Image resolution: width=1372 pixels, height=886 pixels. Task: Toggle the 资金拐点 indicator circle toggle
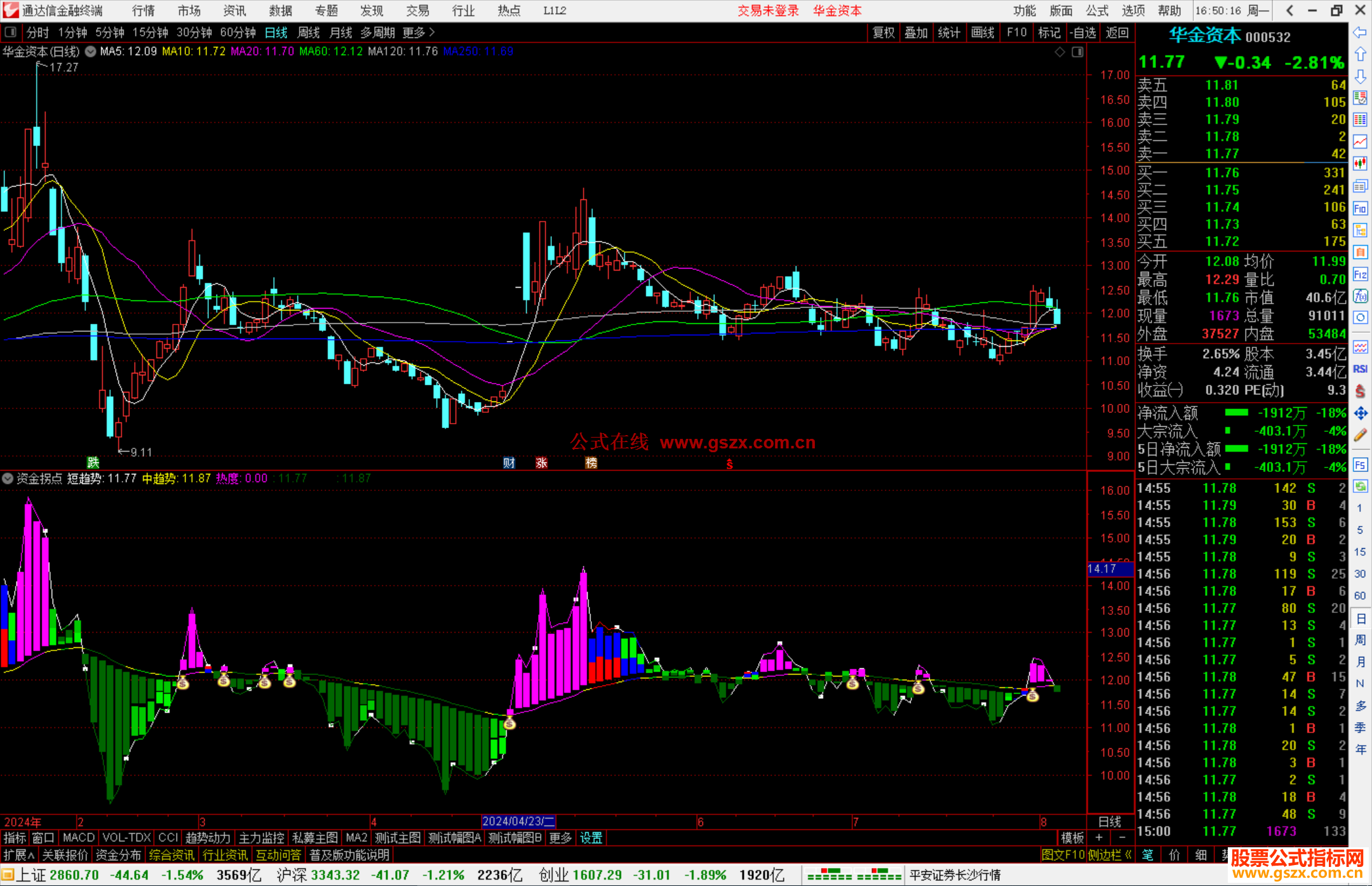coord(8,478)
